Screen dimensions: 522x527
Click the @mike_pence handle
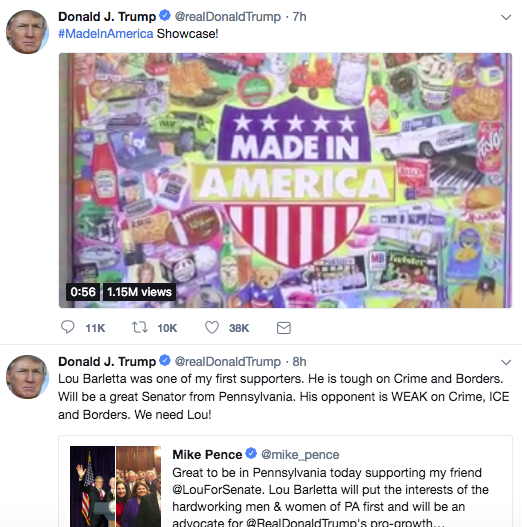[300, 455]
